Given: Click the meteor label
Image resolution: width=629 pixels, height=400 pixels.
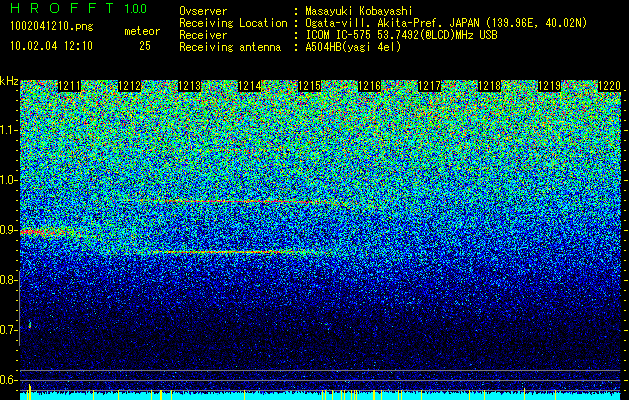Looking at the screenshot, I should coord(142,31).
